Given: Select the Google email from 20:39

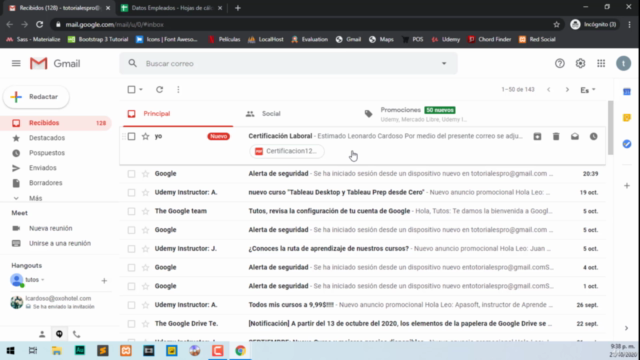Looking at the screenshot, I should pos(131,174).
